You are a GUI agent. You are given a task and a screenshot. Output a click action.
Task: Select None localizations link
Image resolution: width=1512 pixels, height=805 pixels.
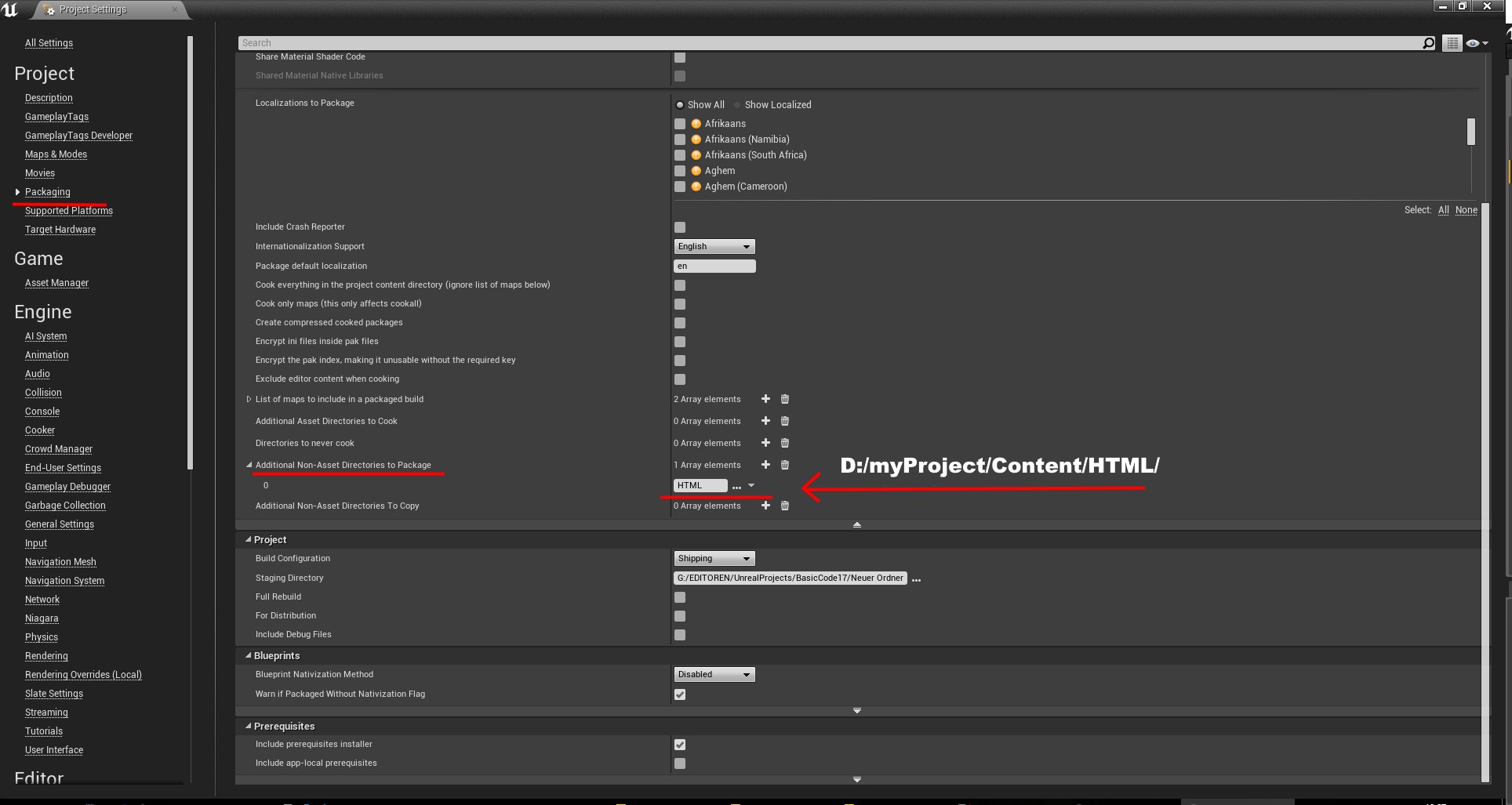(1466, 210)
